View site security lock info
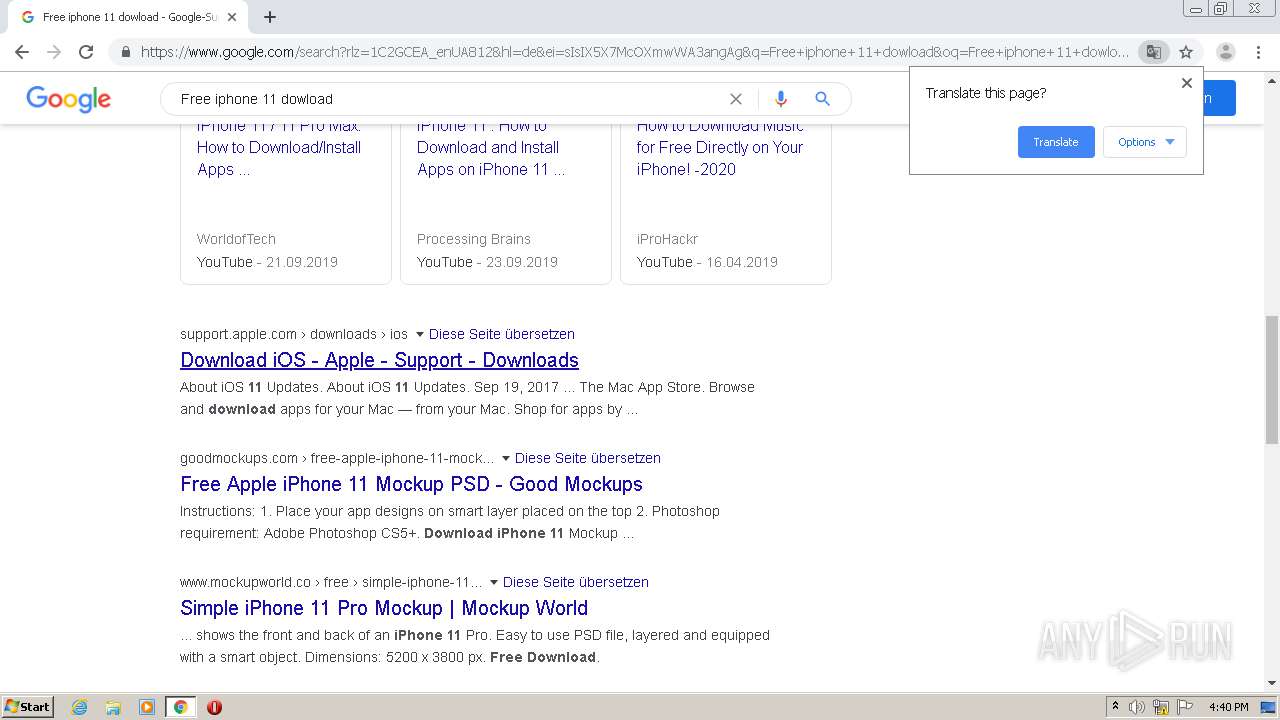Viewport: 1280px width, 720px height. coord(125,52)
